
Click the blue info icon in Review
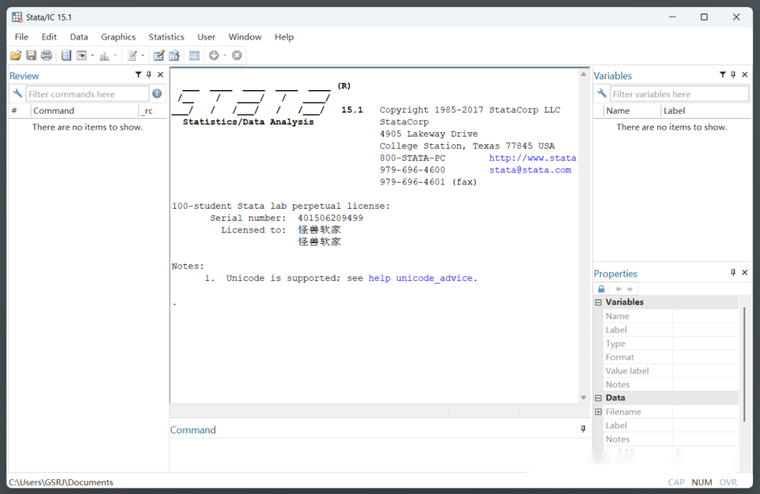tap(157, 94)
